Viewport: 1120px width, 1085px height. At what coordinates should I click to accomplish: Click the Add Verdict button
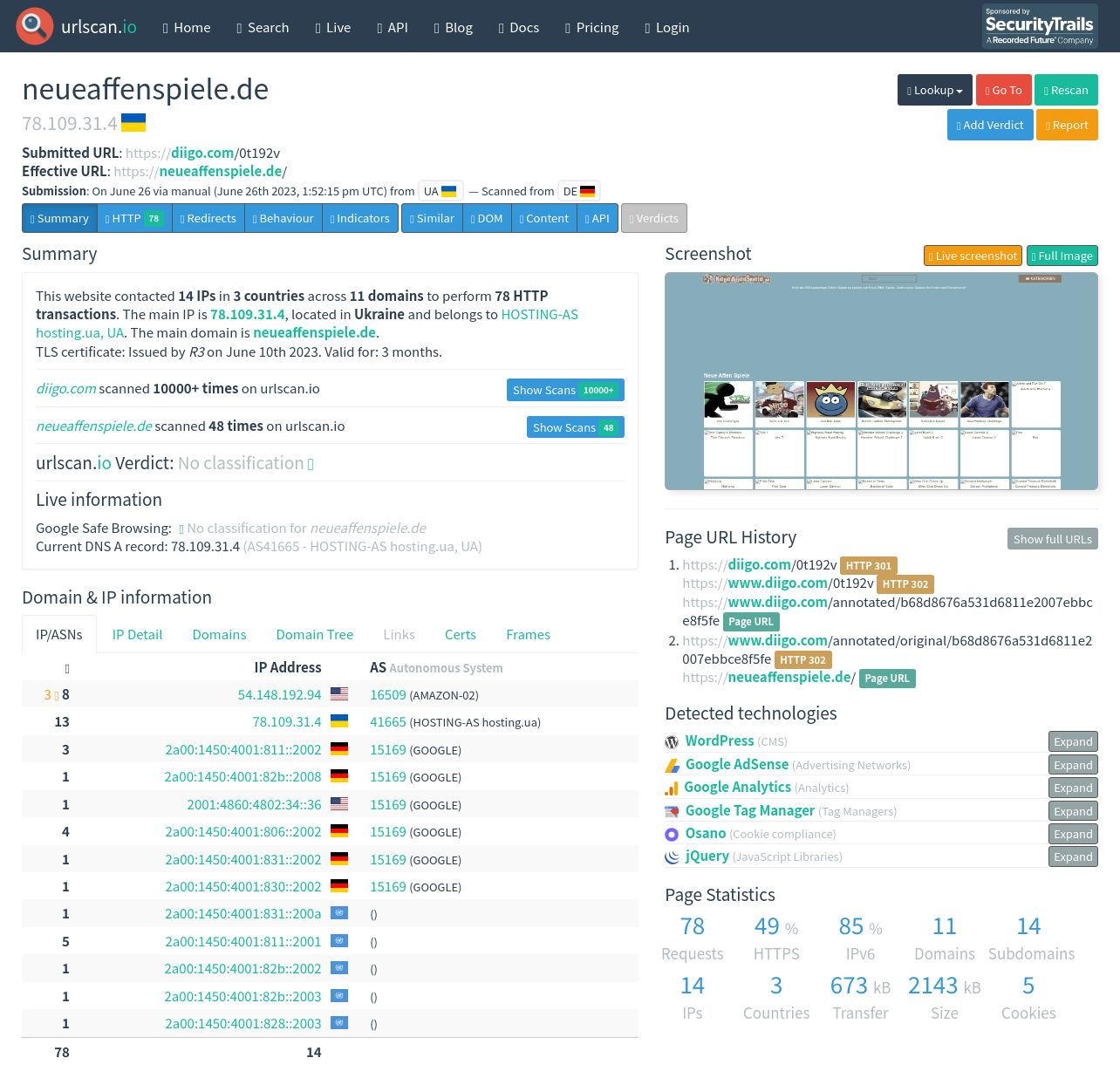click(x=990, y=125)
